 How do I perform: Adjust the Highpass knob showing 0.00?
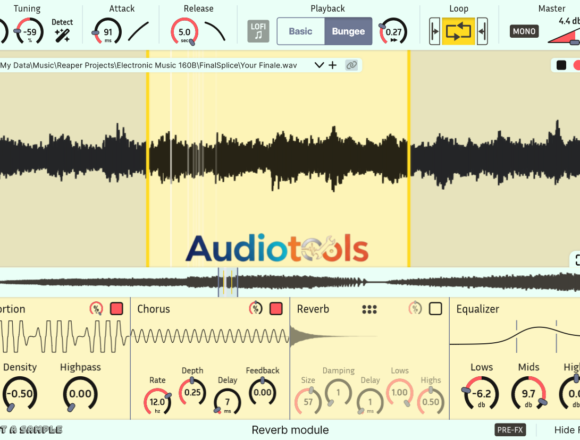click(x=80, y=394)
